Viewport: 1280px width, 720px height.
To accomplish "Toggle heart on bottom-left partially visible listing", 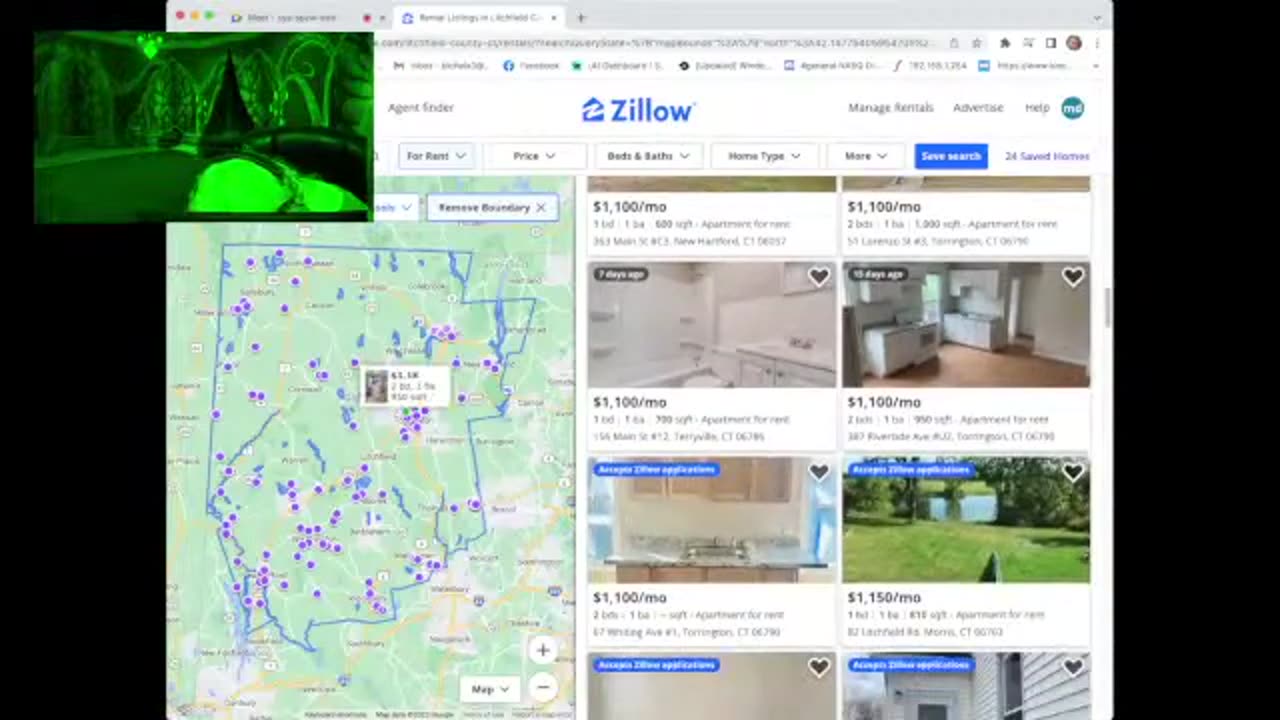I will point(819,667).
